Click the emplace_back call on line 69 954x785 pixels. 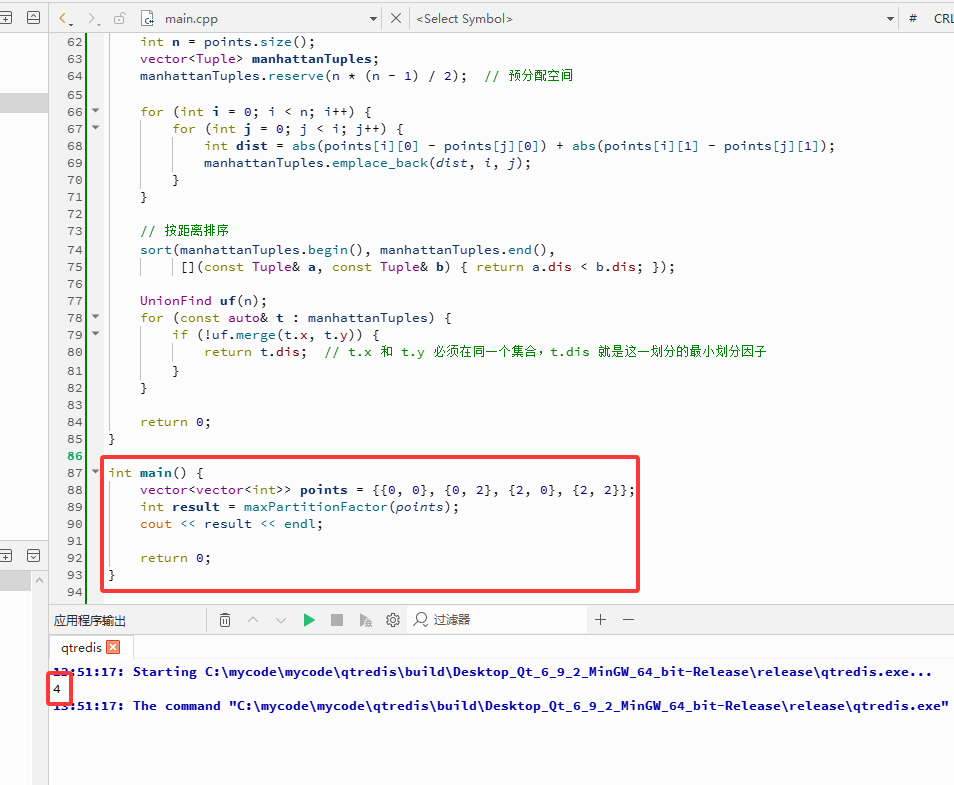[x=380, y=163]
